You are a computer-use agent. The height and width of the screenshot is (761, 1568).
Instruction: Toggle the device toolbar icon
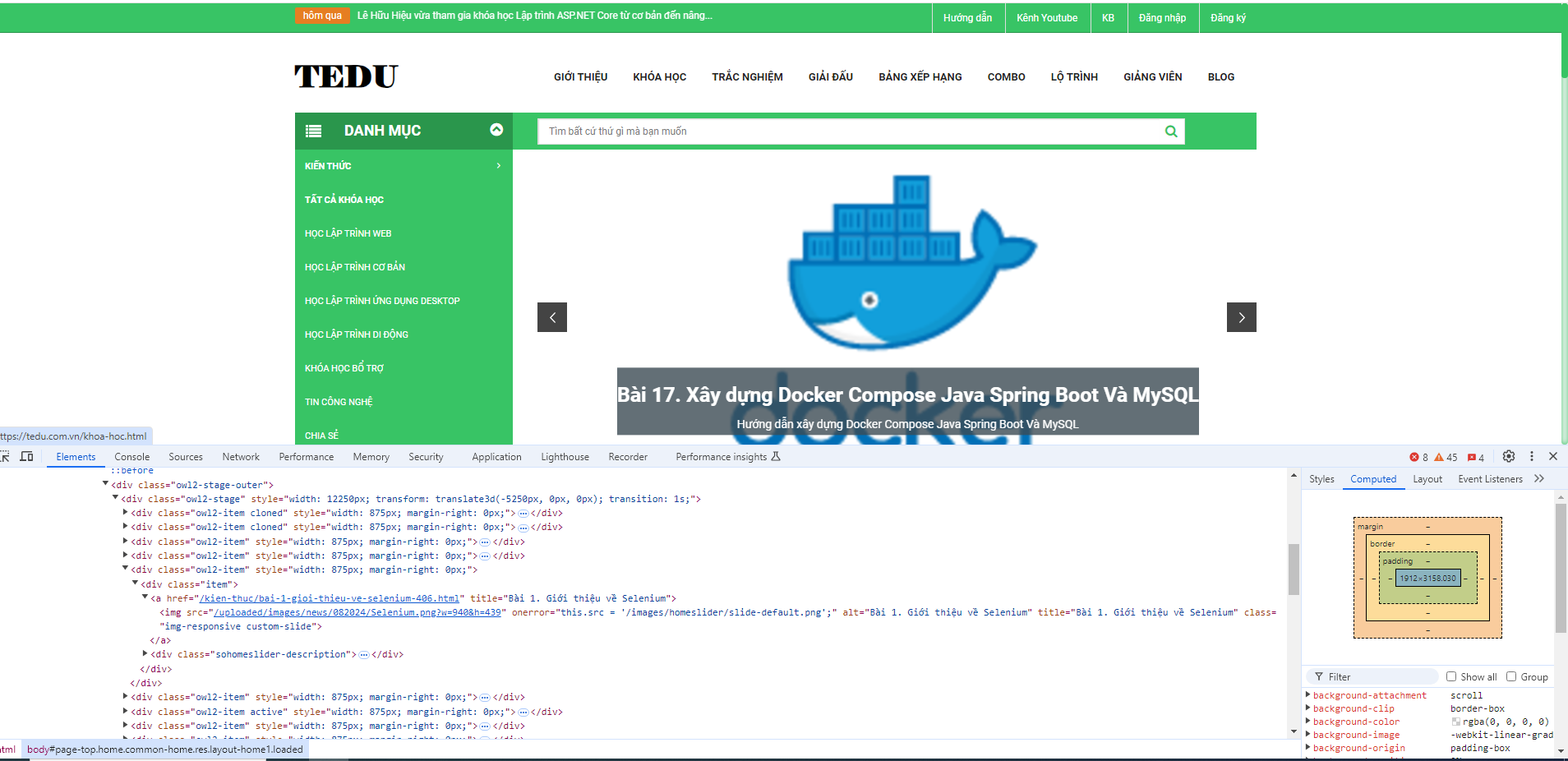tap(26, 456)
